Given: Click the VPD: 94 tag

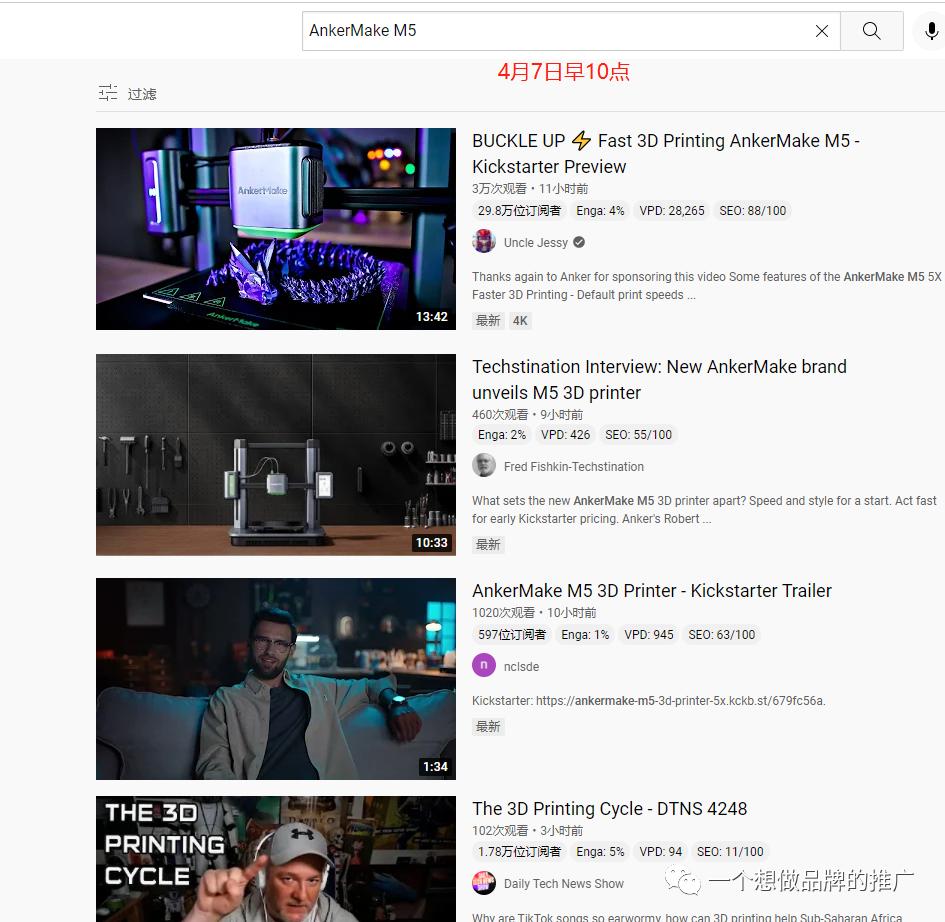Looking at the screenshot, I should point(661,851).
